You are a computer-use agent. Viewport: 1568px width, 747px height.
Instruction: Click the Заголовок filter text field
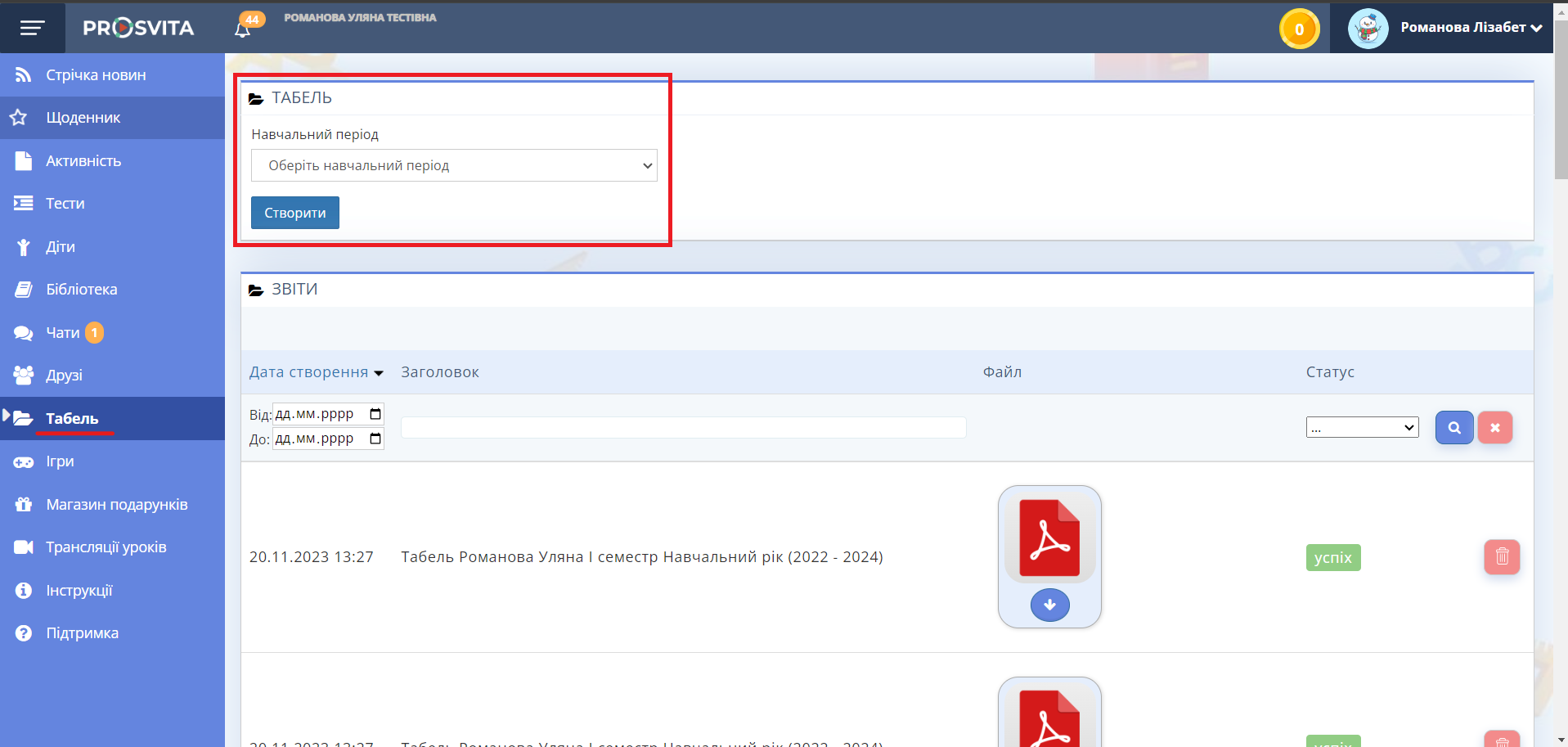pos(683,427)
